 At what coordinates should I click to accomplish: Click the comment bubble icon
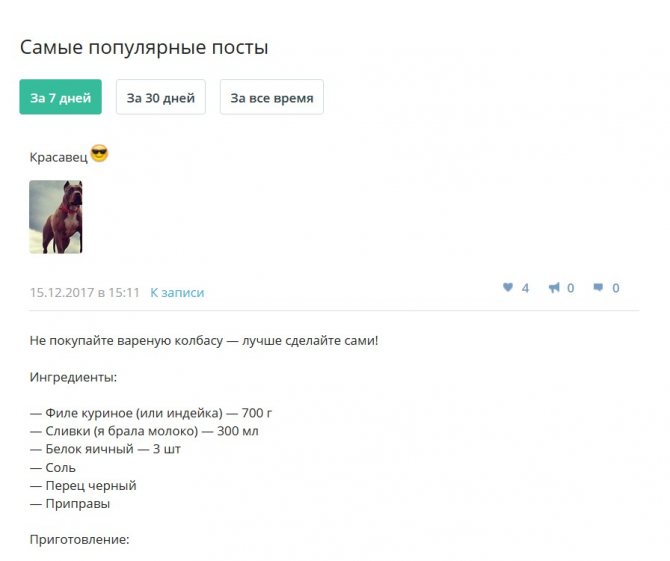coord(598,288)
